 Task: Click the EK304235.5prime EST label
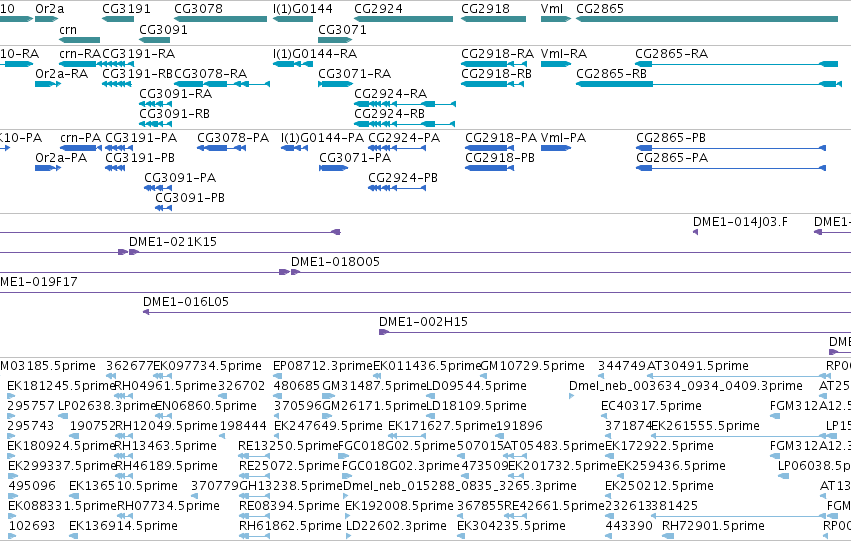click(x=511, y=526)
